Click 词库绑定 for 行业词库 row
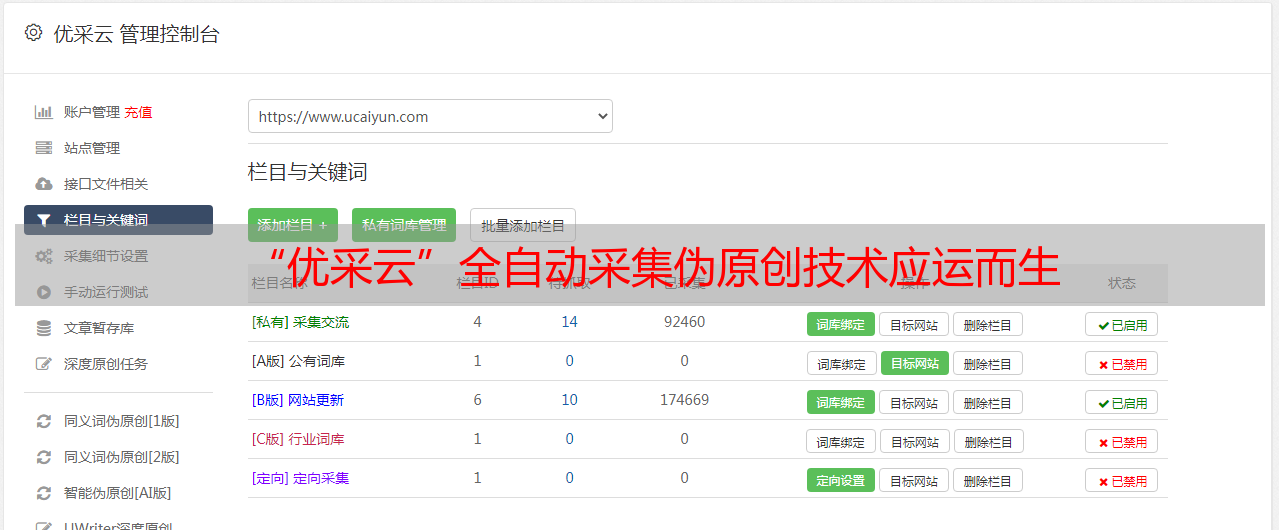 841,441
